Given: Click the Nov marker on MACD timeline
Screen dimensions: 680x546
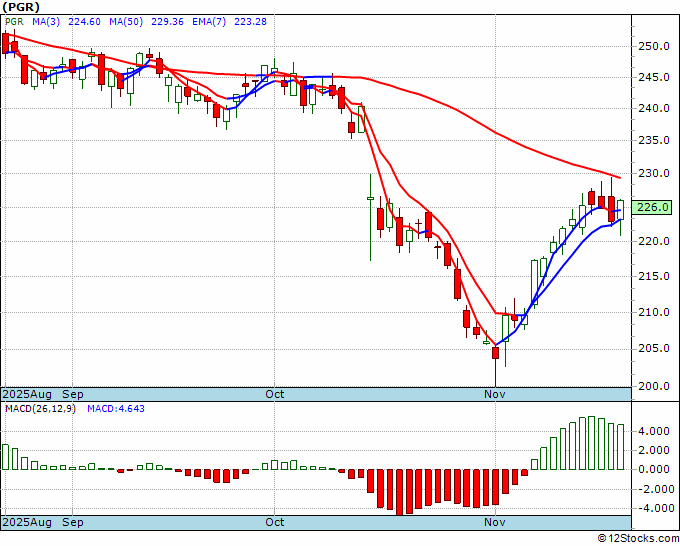Looking at the screenshot, I should [495, 522].
